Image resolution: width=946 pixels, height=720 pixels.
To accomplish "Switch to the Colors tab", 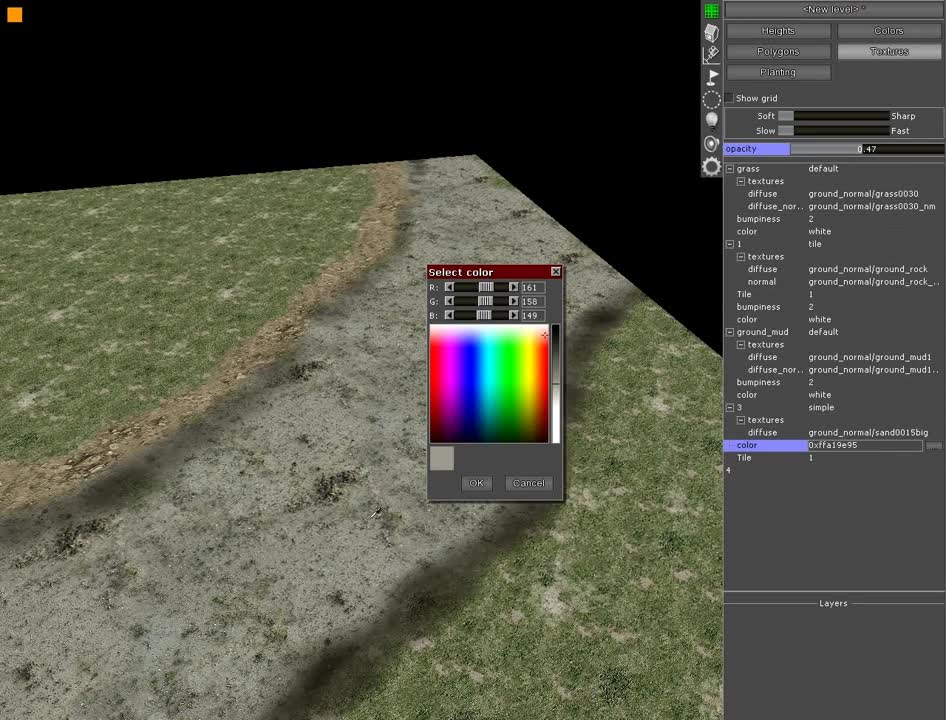I will [x=887, y=30].
